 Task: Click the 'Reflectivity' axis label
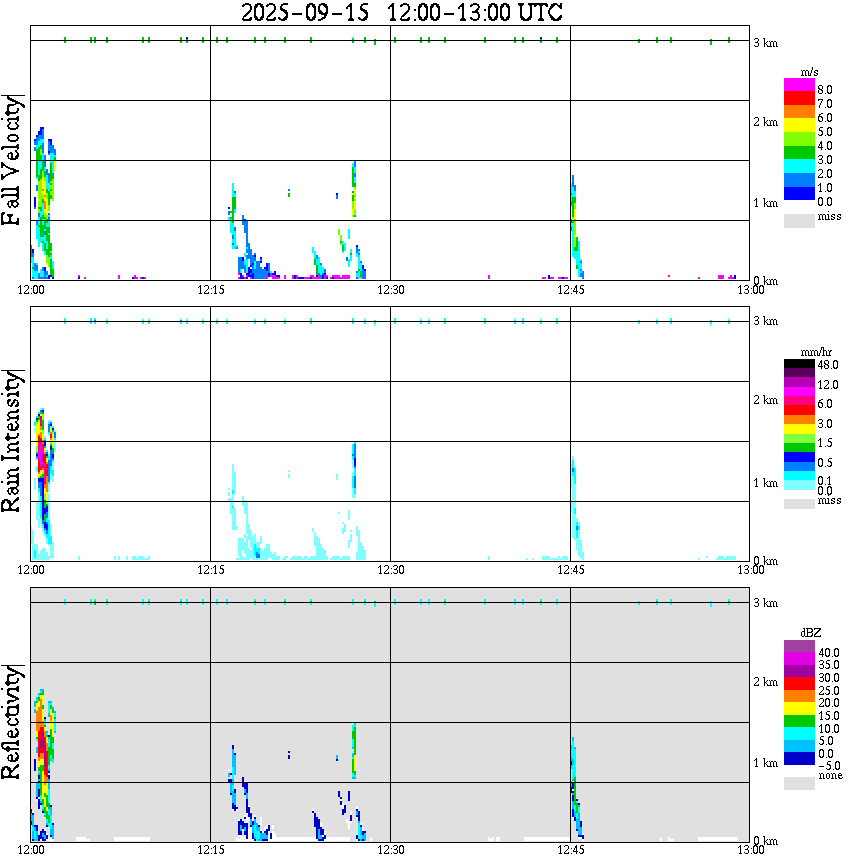point(11,722)
